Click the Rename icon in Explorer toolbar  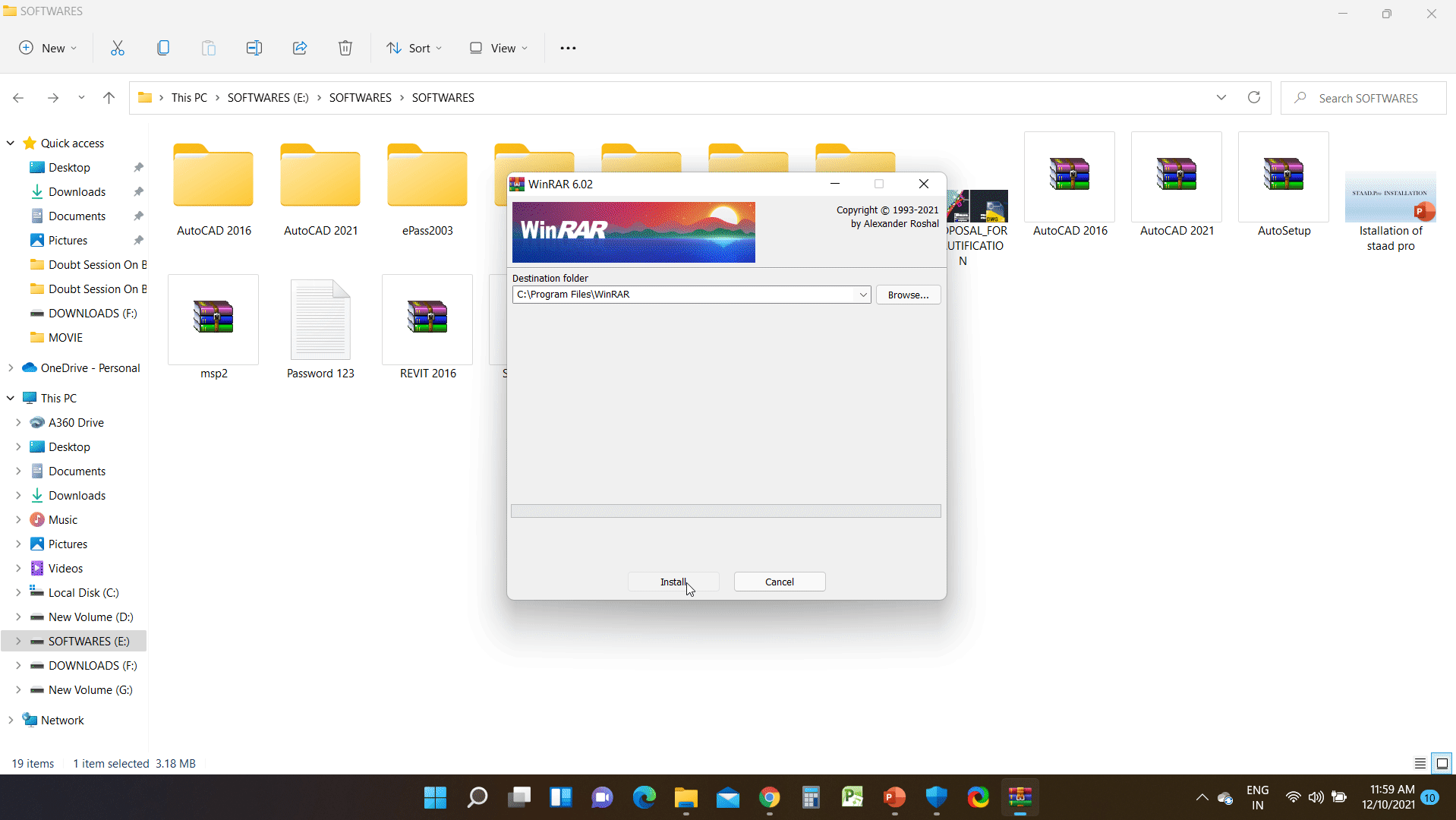tap(254, 48)
